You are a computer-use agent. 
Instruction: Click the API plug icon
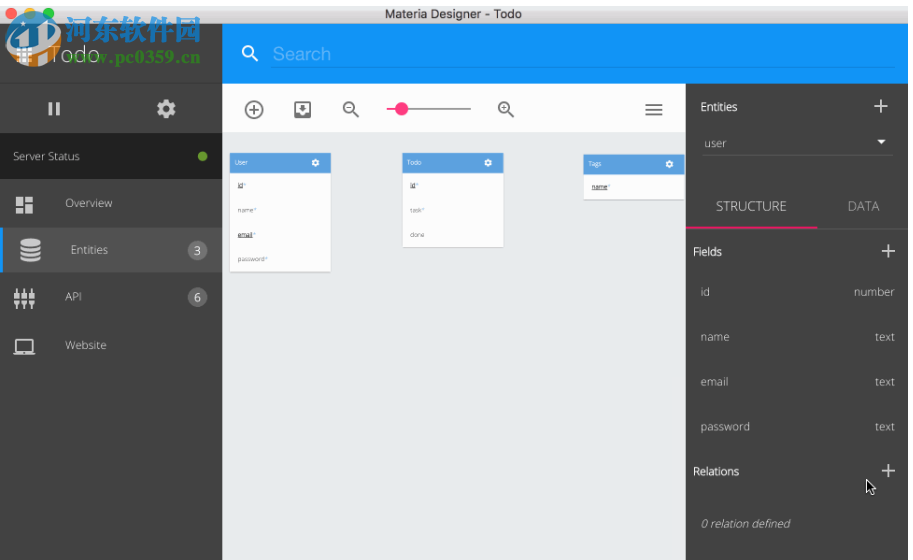[24, 298]
